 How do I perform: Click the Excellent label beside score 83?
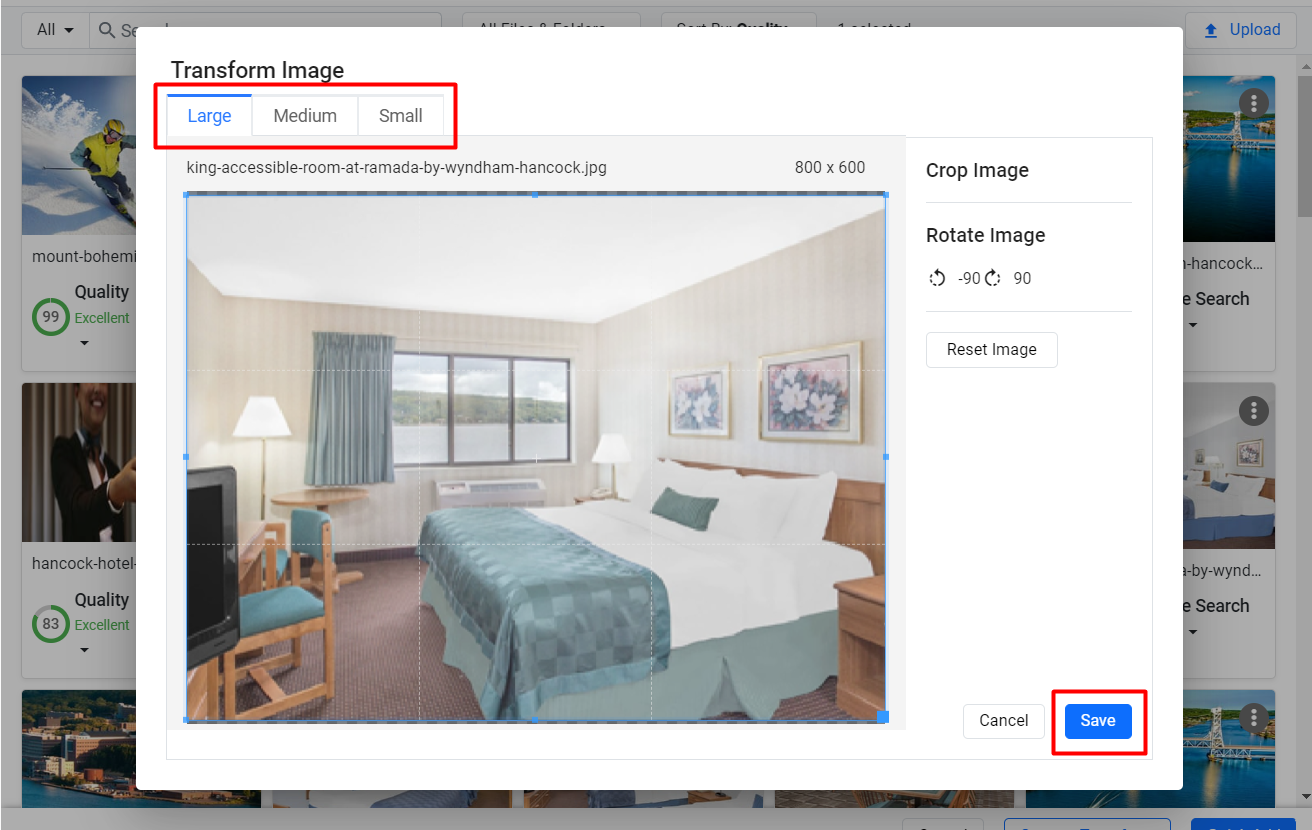(102, 625)
